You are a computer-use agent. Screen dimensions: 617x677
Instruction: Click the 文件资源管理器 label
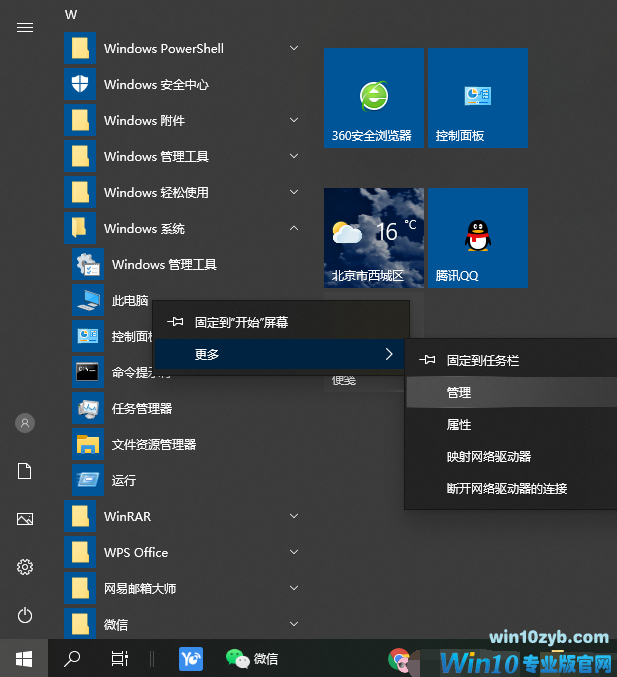click(x=154, y=444)
